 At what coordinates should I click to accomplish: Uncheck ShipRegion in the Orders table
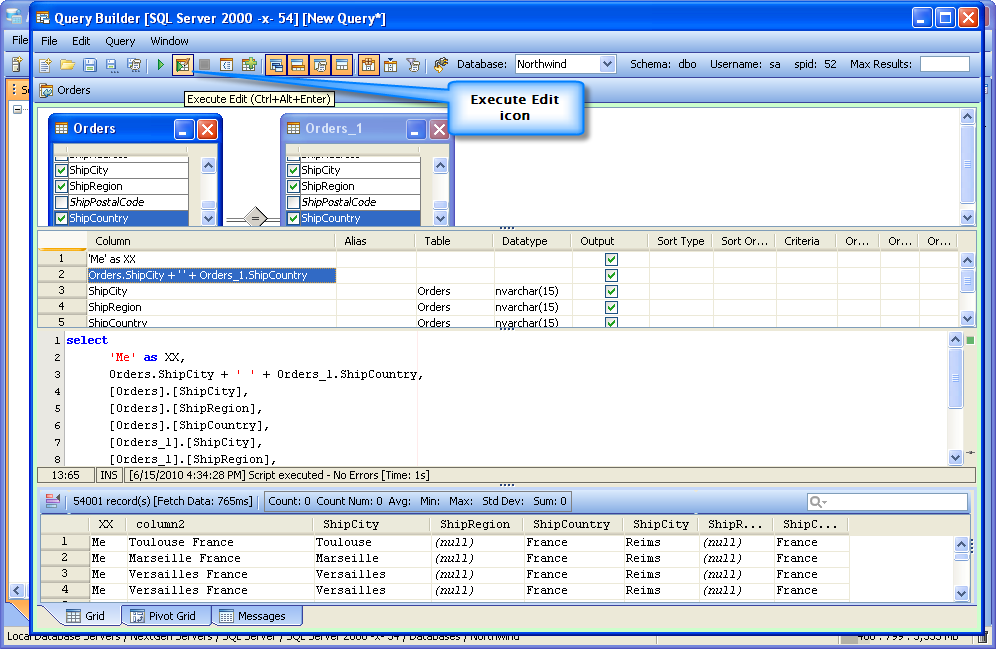(62, 186)
